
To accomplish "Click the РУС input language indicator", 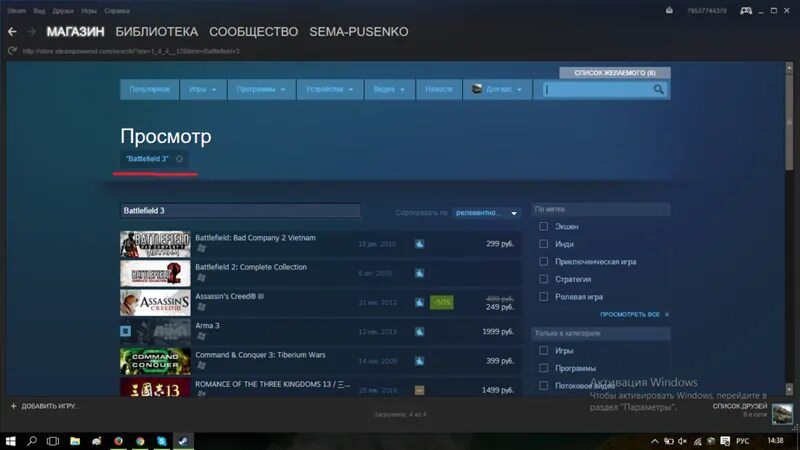I will pyautogui.click(x=743, y=441).
